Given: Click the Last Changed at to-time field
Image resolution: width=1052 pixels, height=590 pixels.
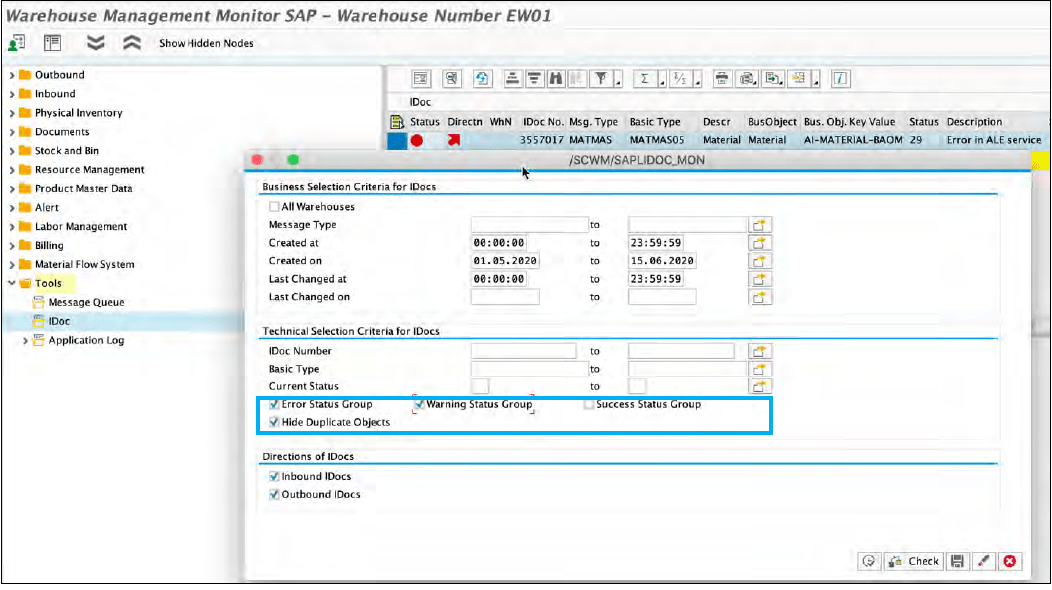Looking at the screenshot, I should pos(655,279).
